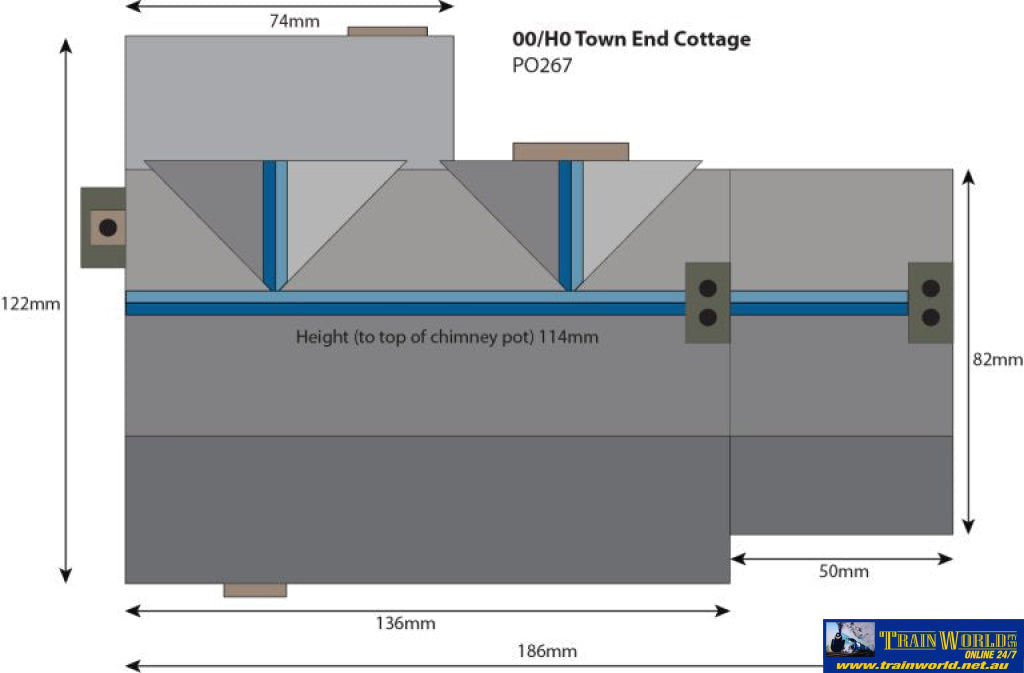This screenshot has height=673, width=1024.
Task: Click the PO267 product code
Action: 542,67
